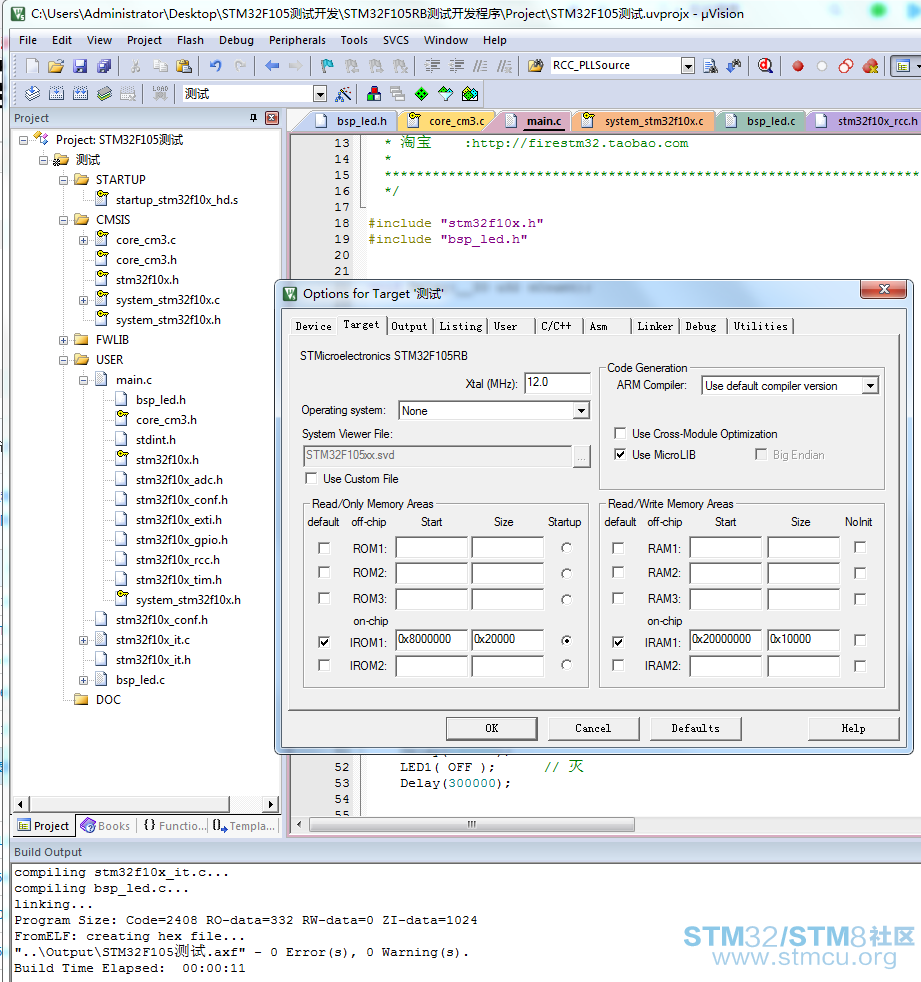Screen dimensions: 921x982
Task: Switch to the Books panel tab
Action: click(x=106, y=825)
